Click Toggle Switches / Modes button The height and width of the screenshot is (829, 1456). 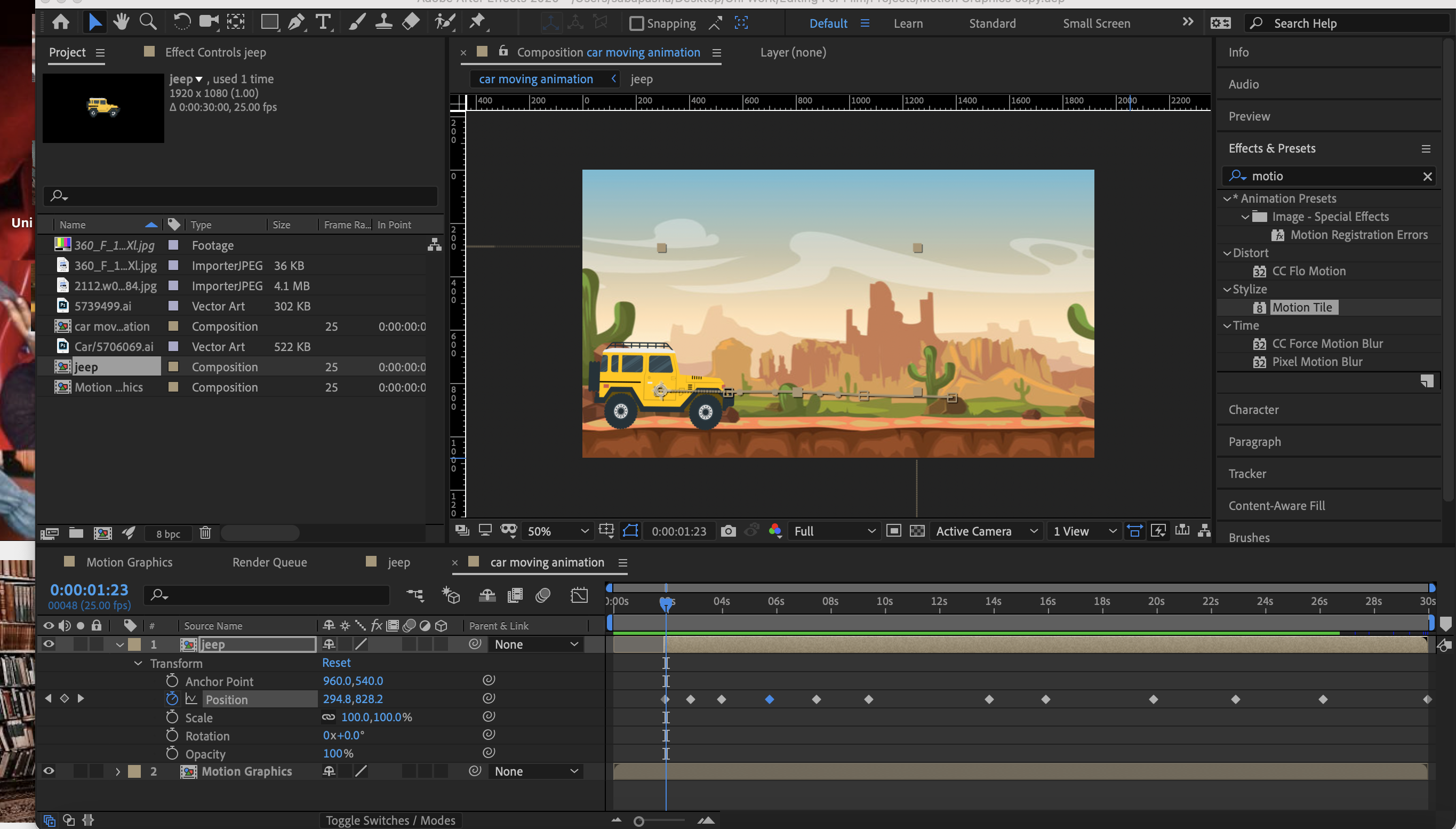[x=390, y=820]
